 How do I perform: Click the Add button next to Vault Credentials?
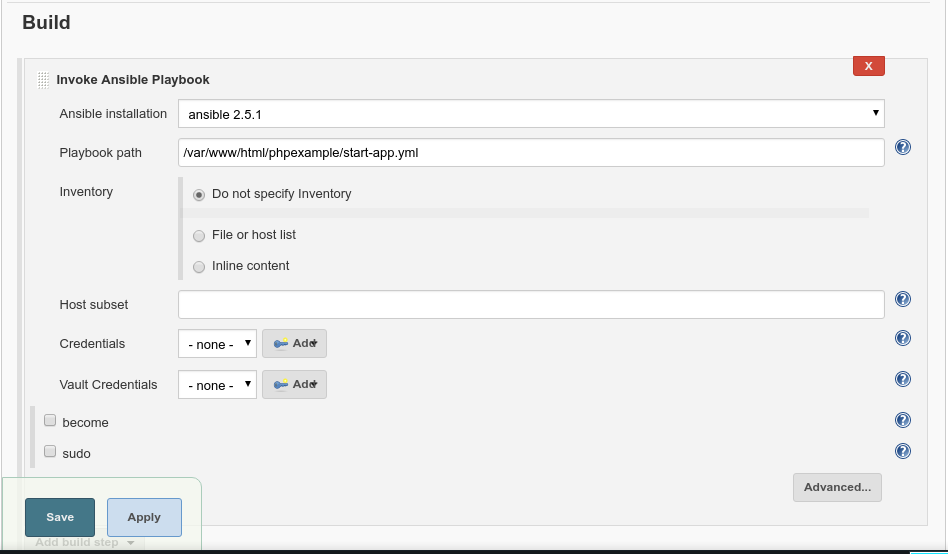tap(294, 385)
